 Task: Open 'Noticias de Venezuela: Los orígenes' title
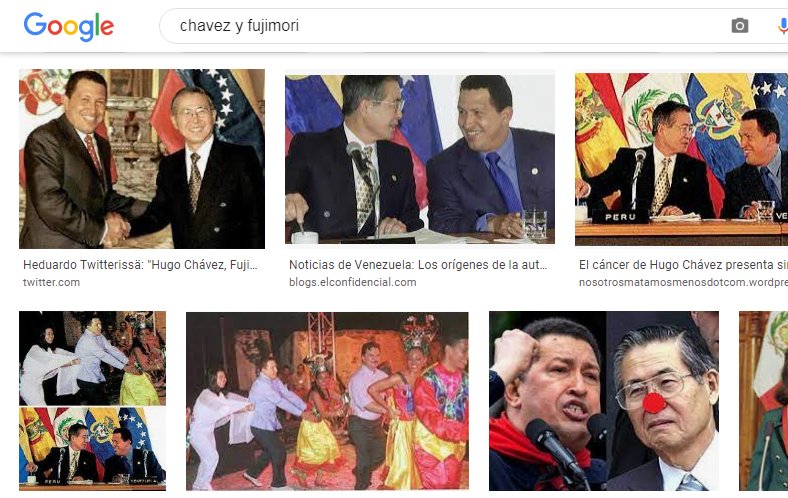point(418,265)
